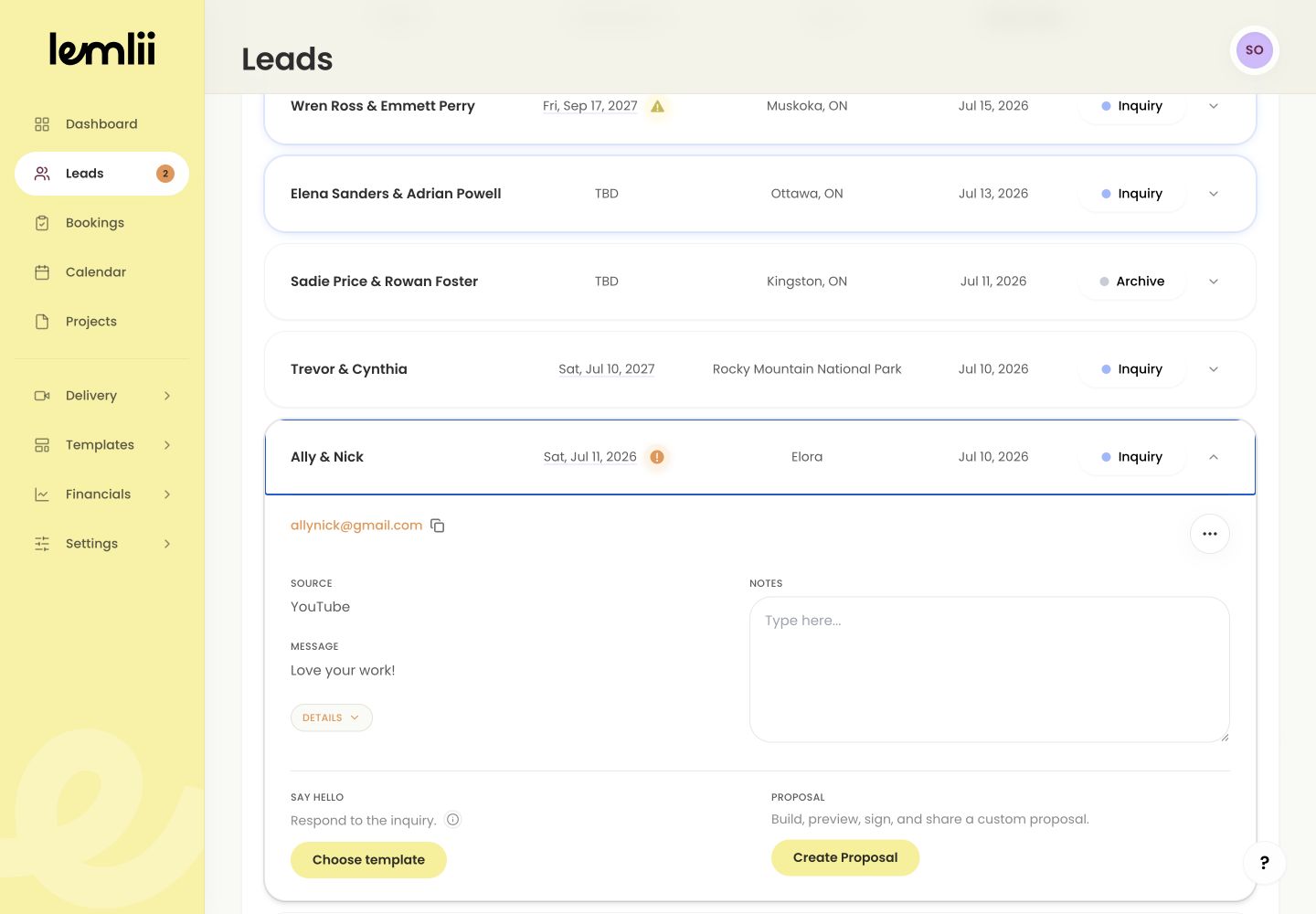Click the Projects document icon
Viewport: 1316px width, 914px height.
point(42,322)
